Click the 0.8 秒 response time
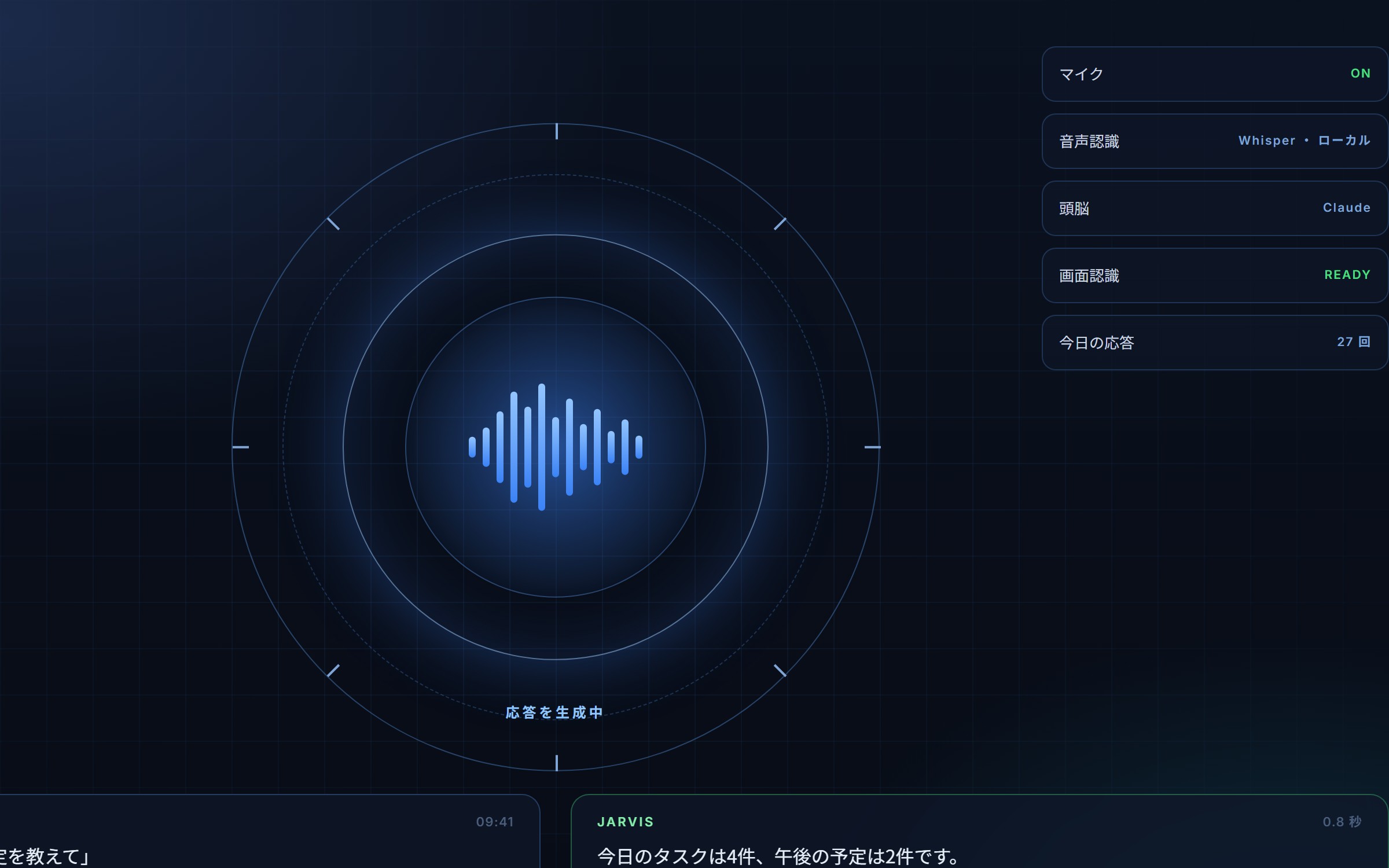Viewport: 1389px width, 868px height. (1342, 822)
